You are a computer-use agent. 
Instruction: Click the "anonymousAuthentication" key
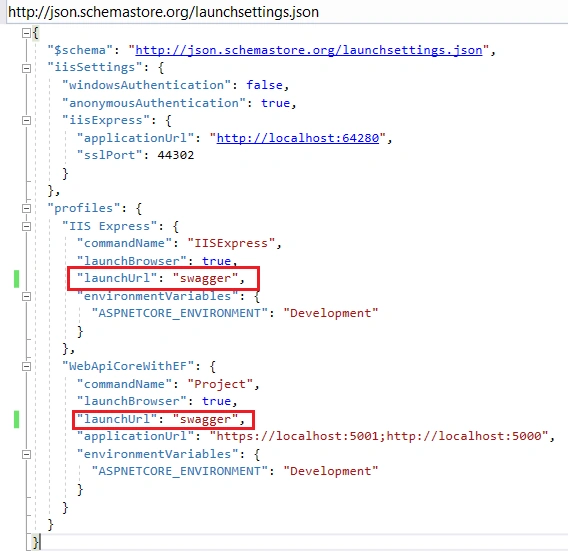[154, 103]
